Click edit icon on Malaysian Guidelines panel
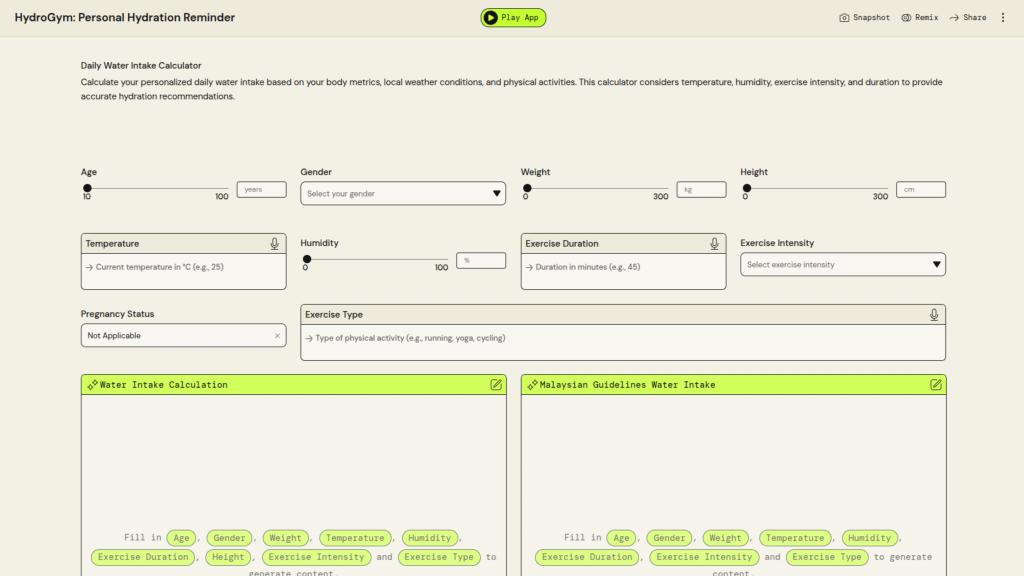1024x576 pixels. coord(936,385)
